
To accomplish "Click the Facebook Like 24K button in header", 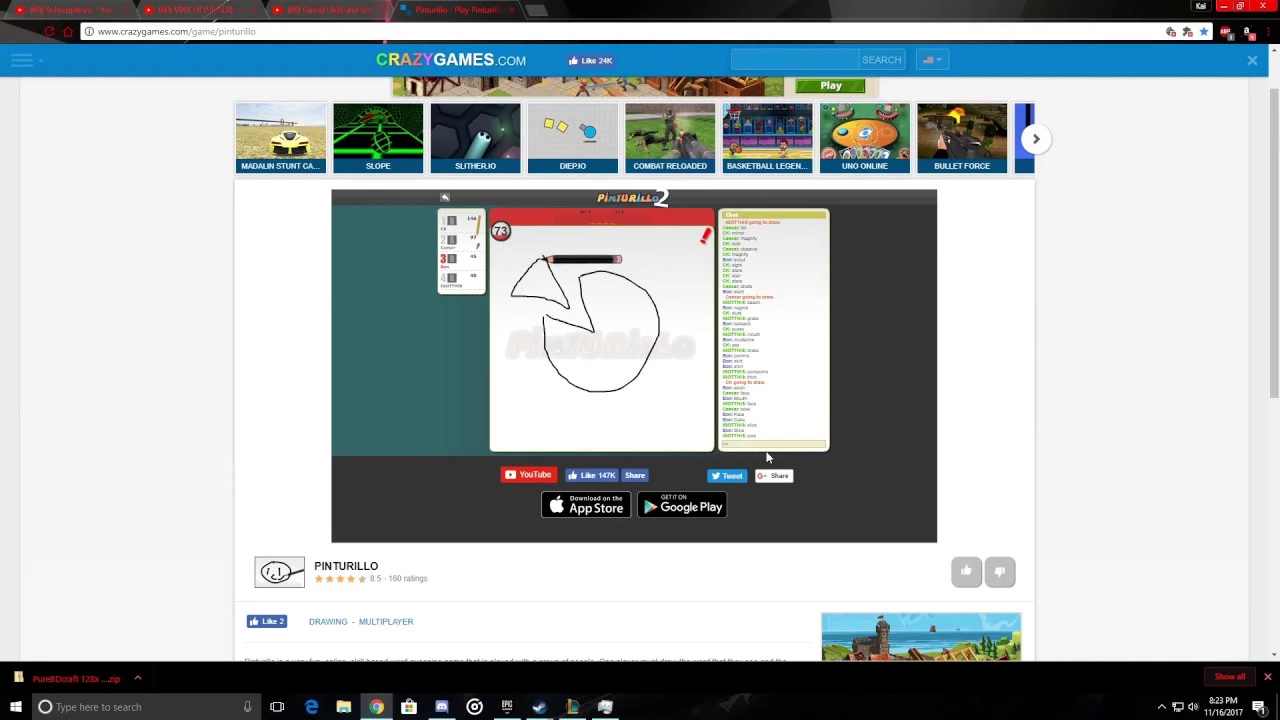I will click(590, 60).
